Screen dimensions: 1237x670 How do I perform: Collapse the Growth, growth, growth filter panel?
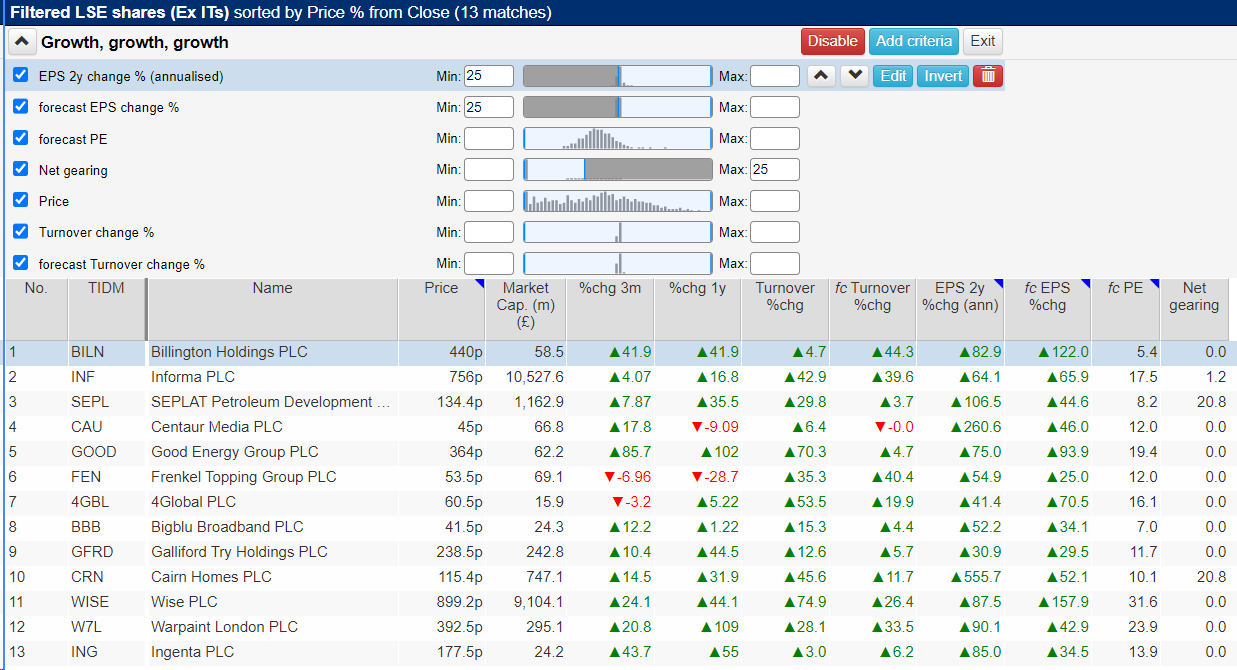coord(21,42)
